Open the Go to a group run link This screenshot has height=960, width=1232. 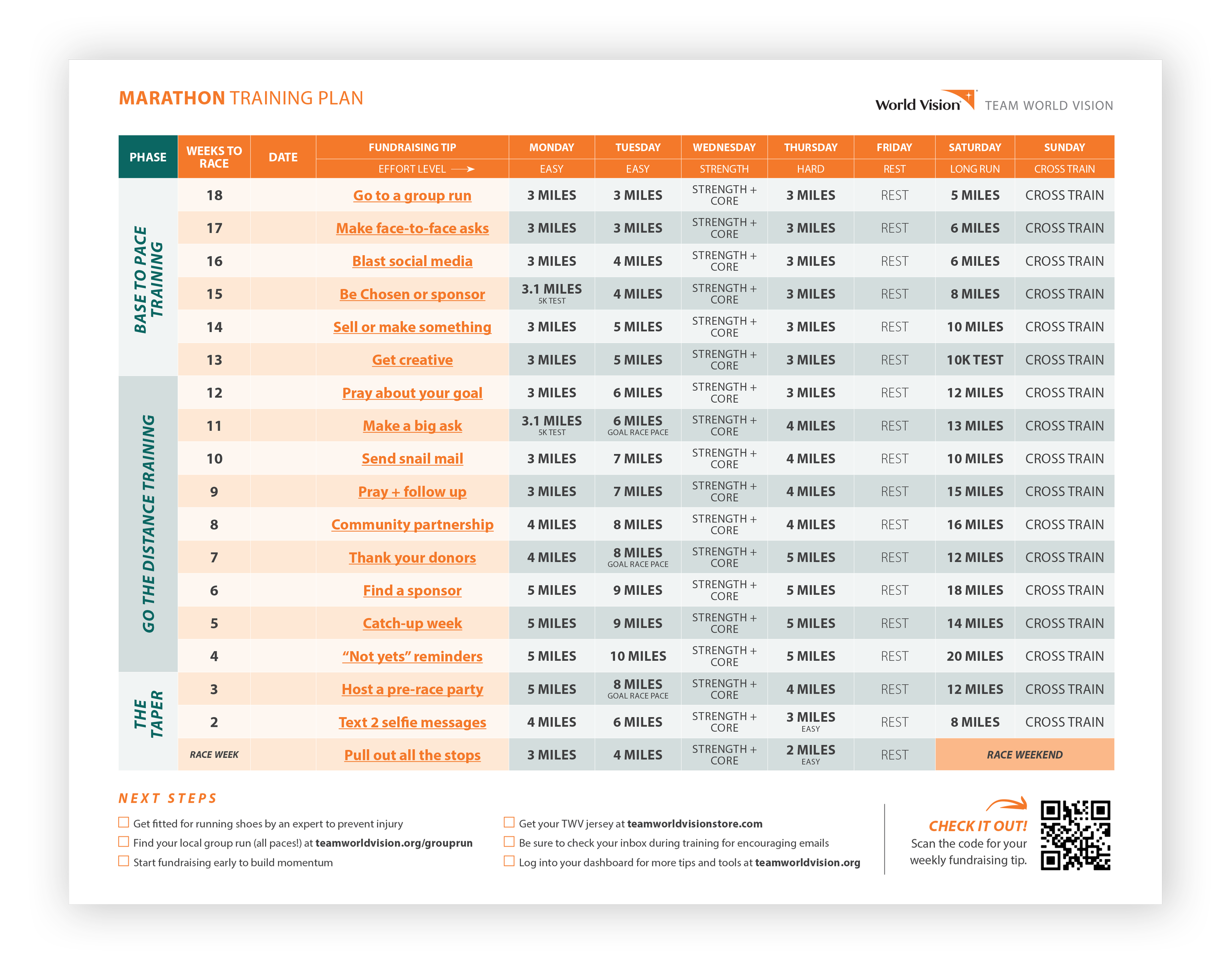click(412, 195)
